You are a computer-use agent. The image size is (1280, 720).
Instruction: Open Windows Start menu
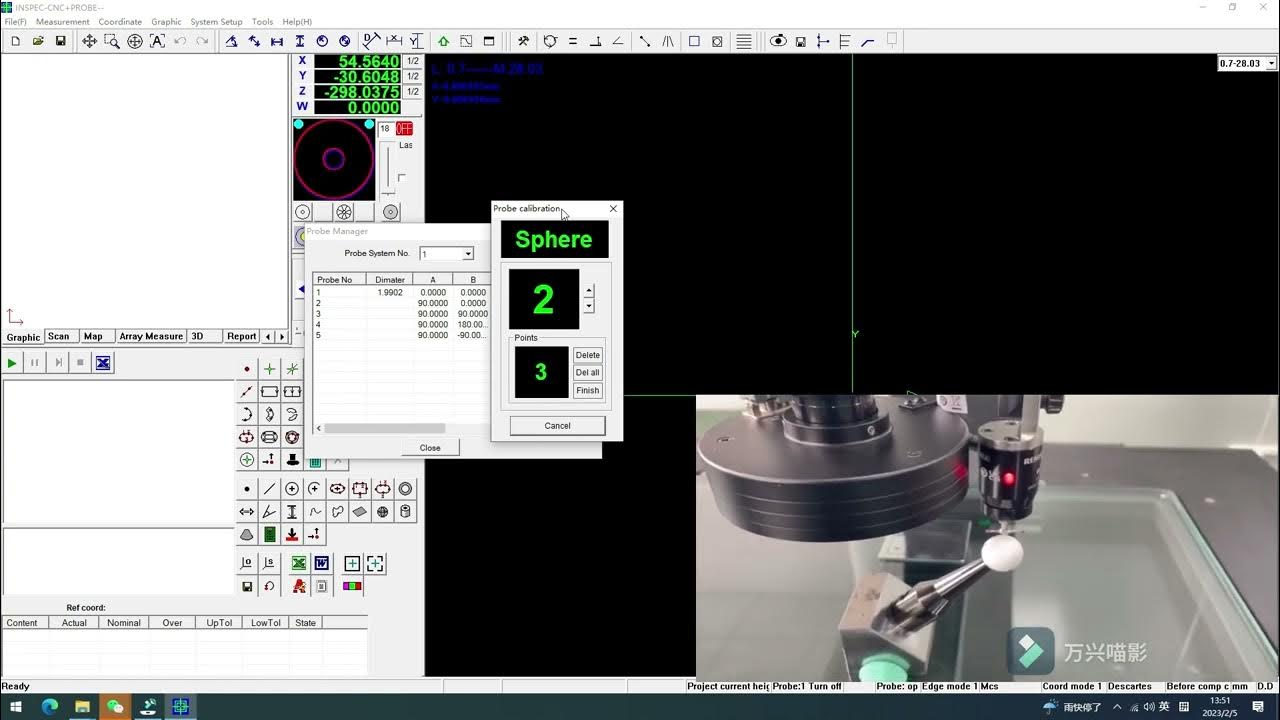[16, 707]
